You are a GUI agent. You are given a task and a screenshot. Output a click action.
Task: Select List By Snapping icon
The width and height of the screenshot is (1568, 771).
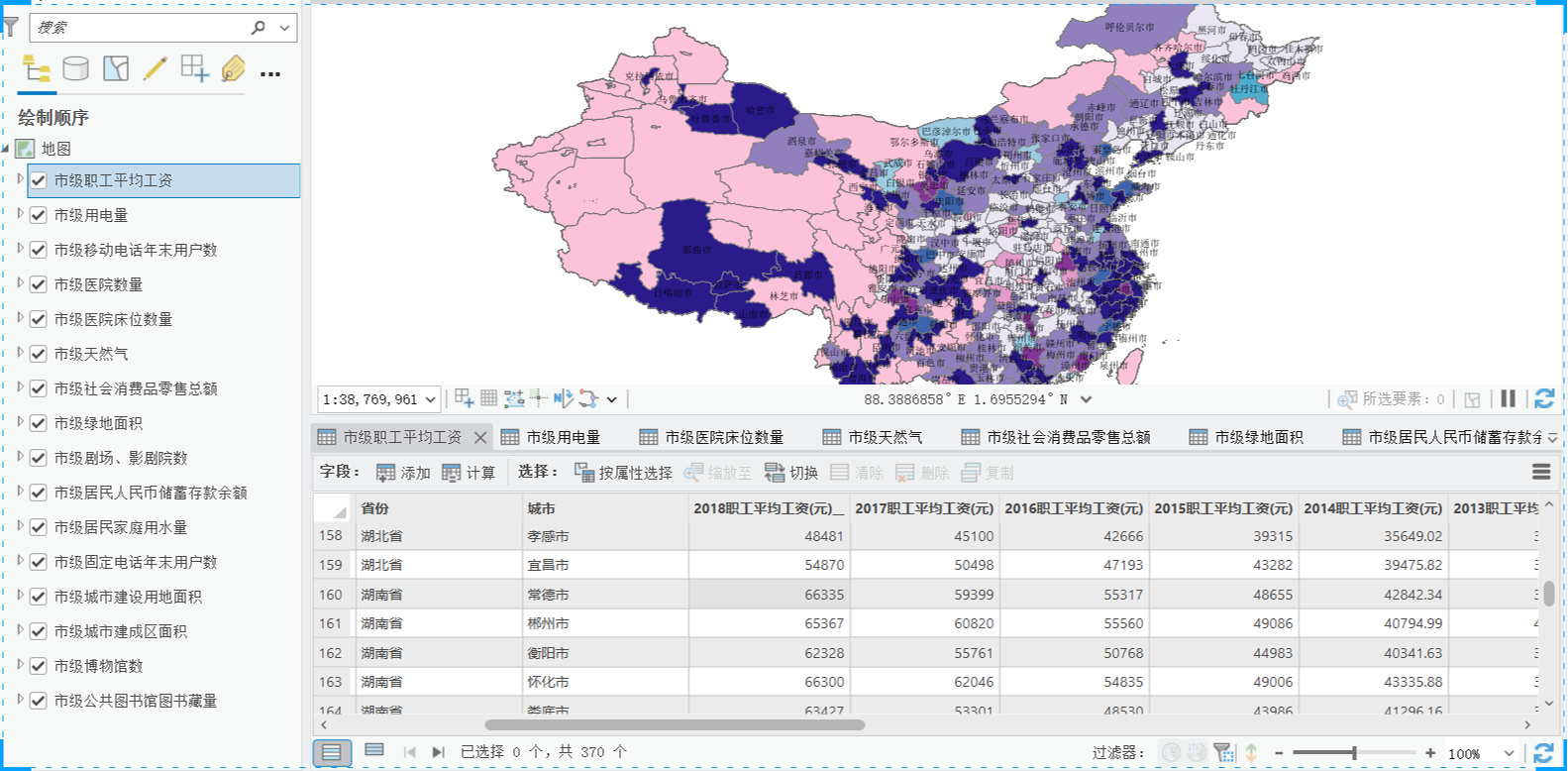click(x=194, y=68)
